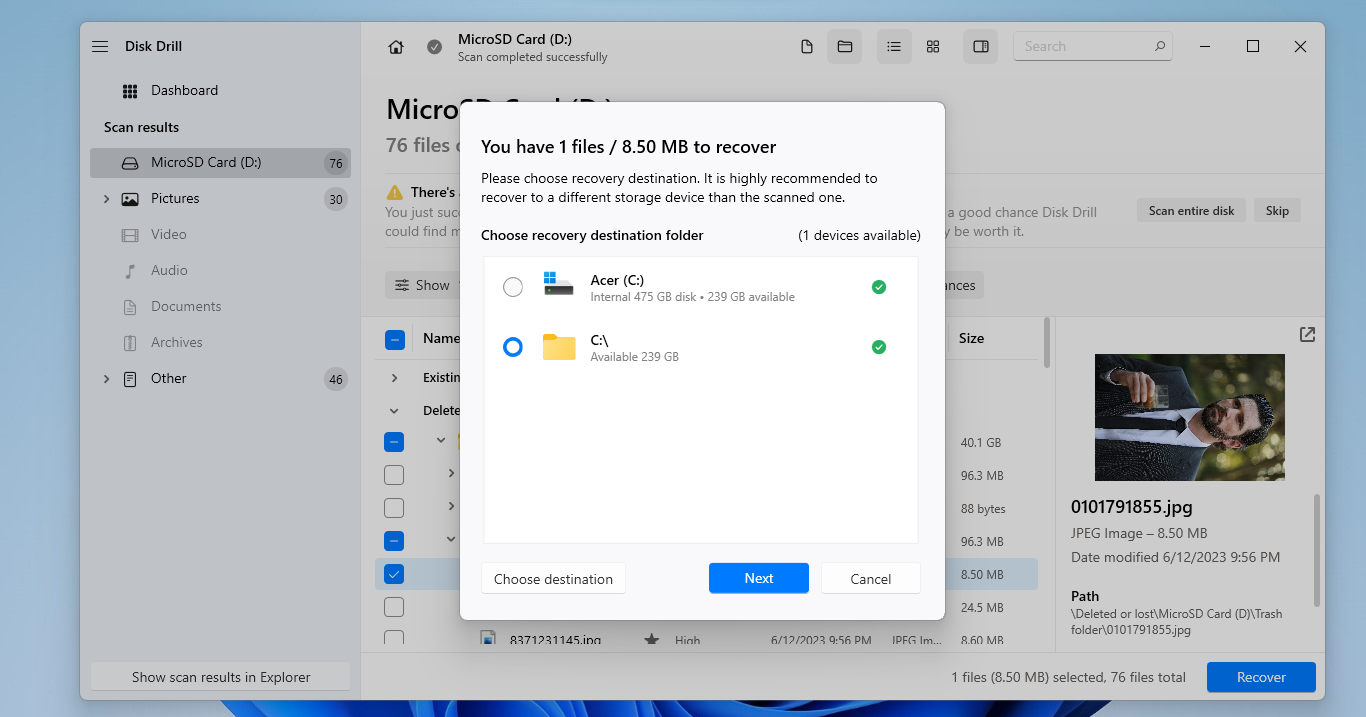Uncheck the checkbox in the 8.50 MB row
The image size is (1366, 717).
point(395,574)
